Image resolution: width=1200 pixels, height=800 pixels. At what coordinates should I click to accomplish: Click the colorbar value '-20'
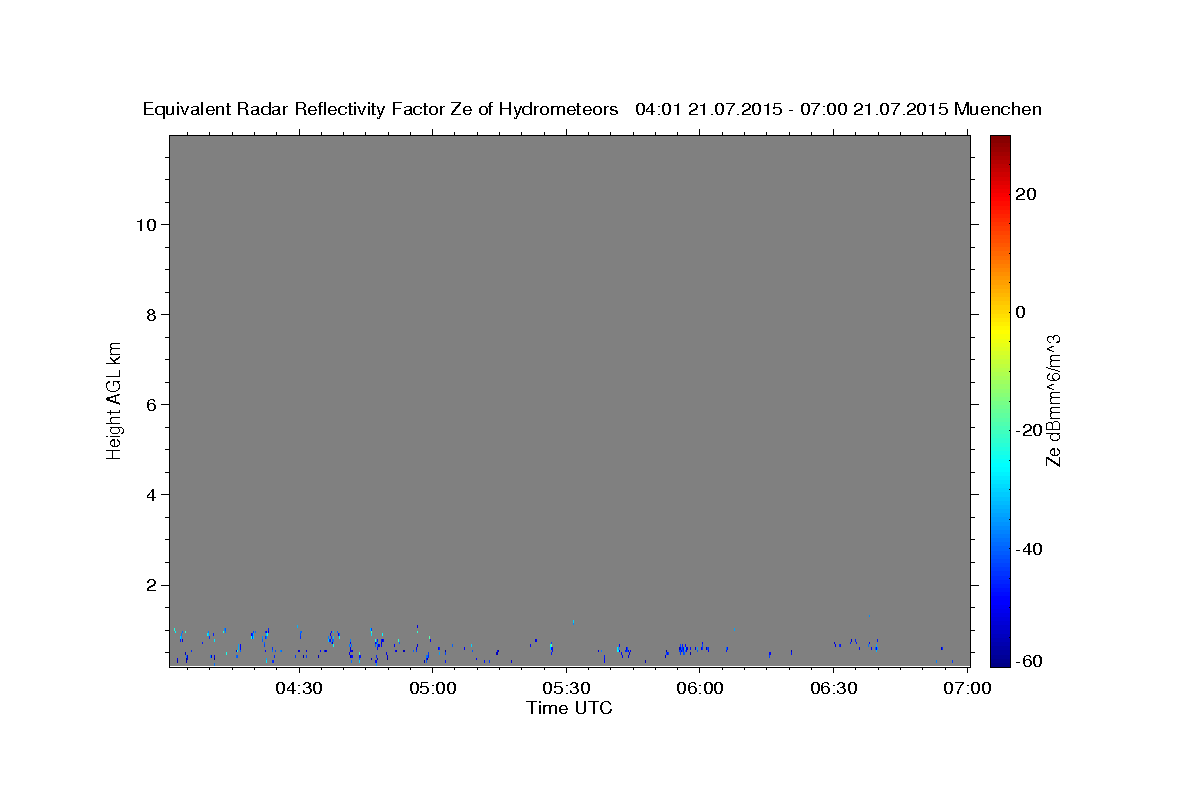1029,430
